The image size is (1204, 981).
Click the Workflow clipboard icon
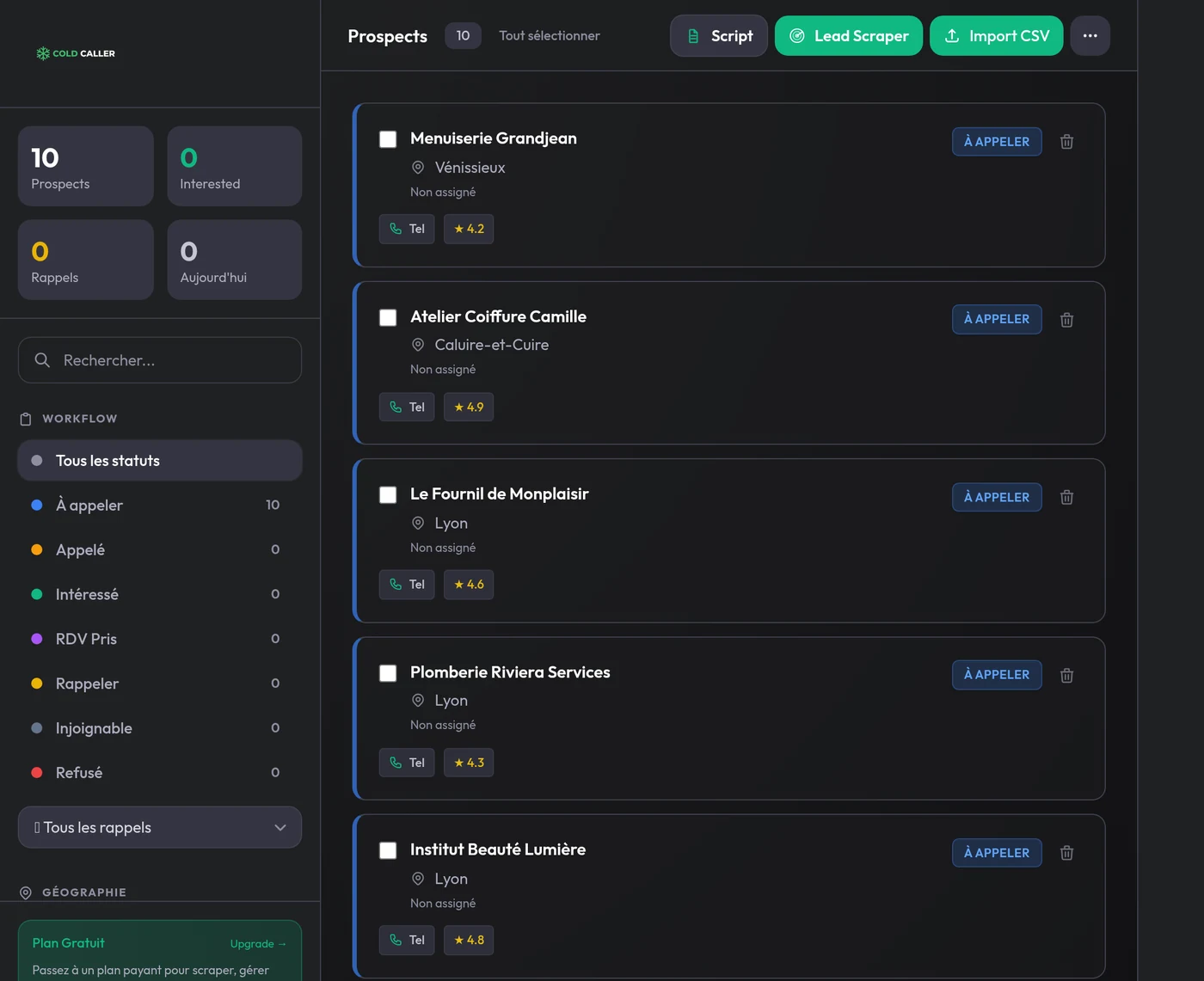(x=26, y=419)
